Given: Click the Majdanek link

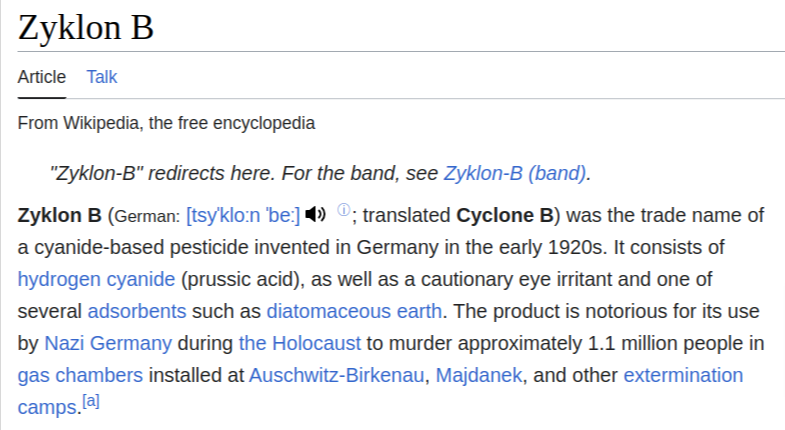Looking at the screenshot, I should [x=480, y=375].
